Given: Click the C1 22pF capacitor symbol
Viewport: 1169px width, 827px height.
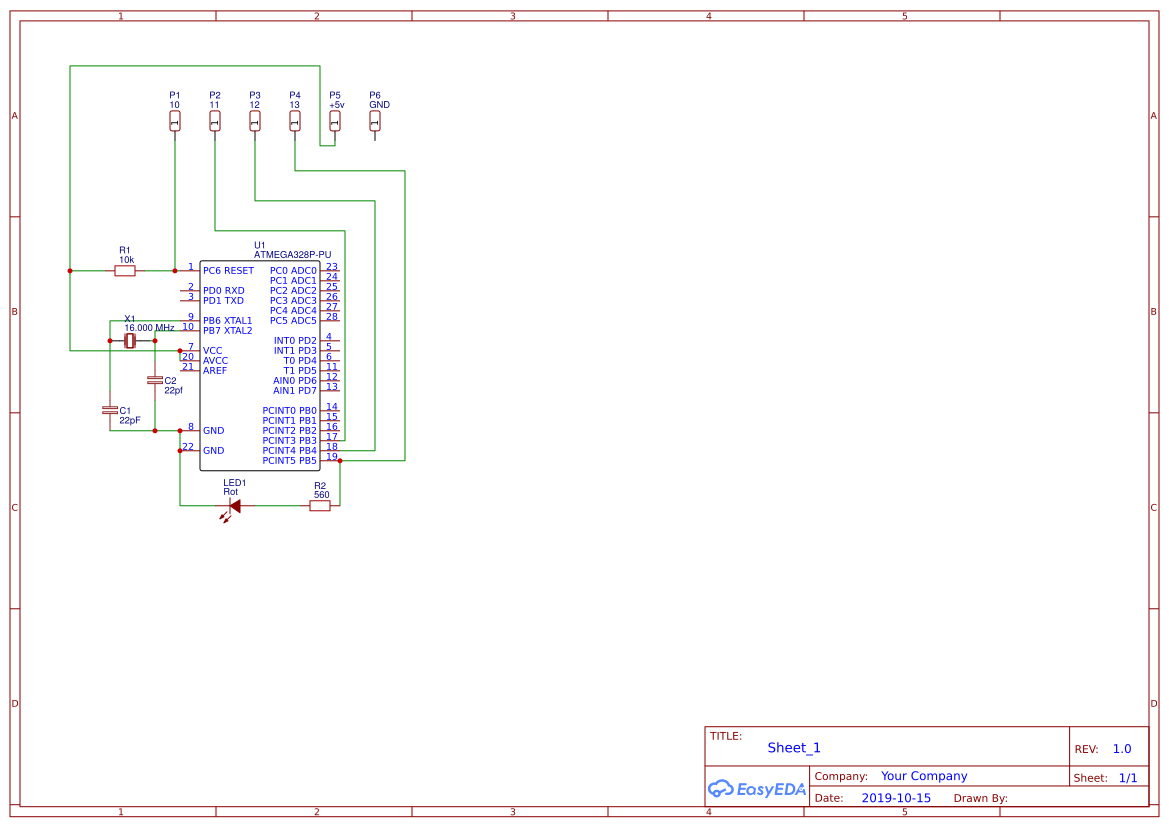Looking at the screenshot, I should (x=110, y=412).
